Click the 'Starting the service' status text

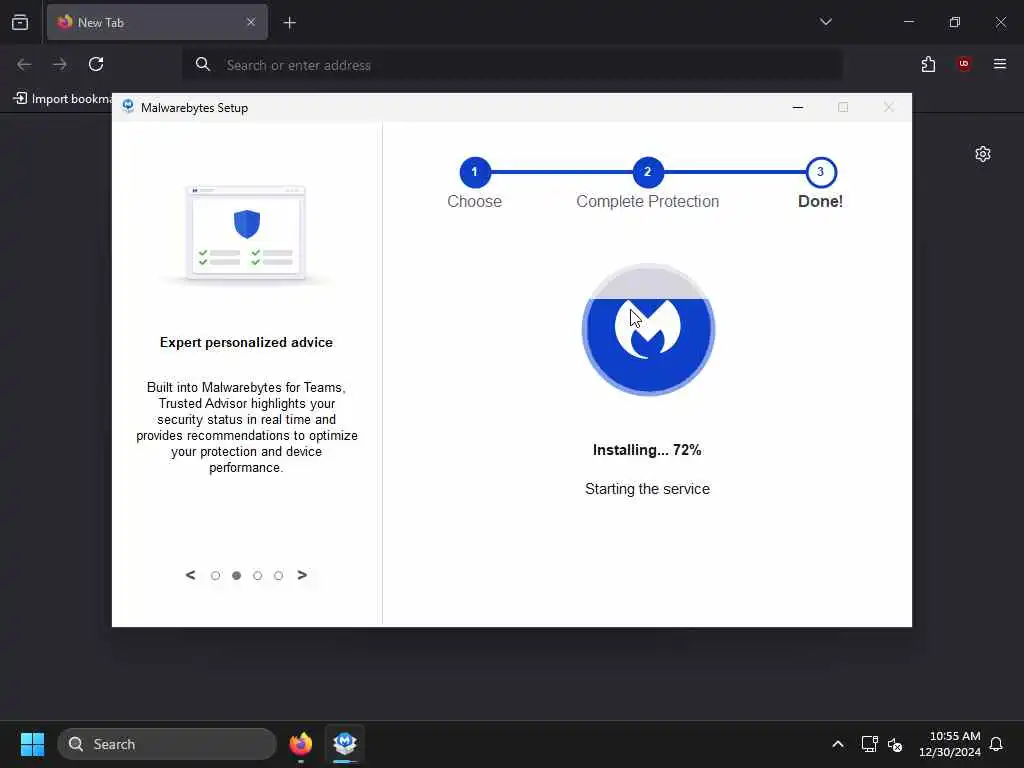(647, 489)
